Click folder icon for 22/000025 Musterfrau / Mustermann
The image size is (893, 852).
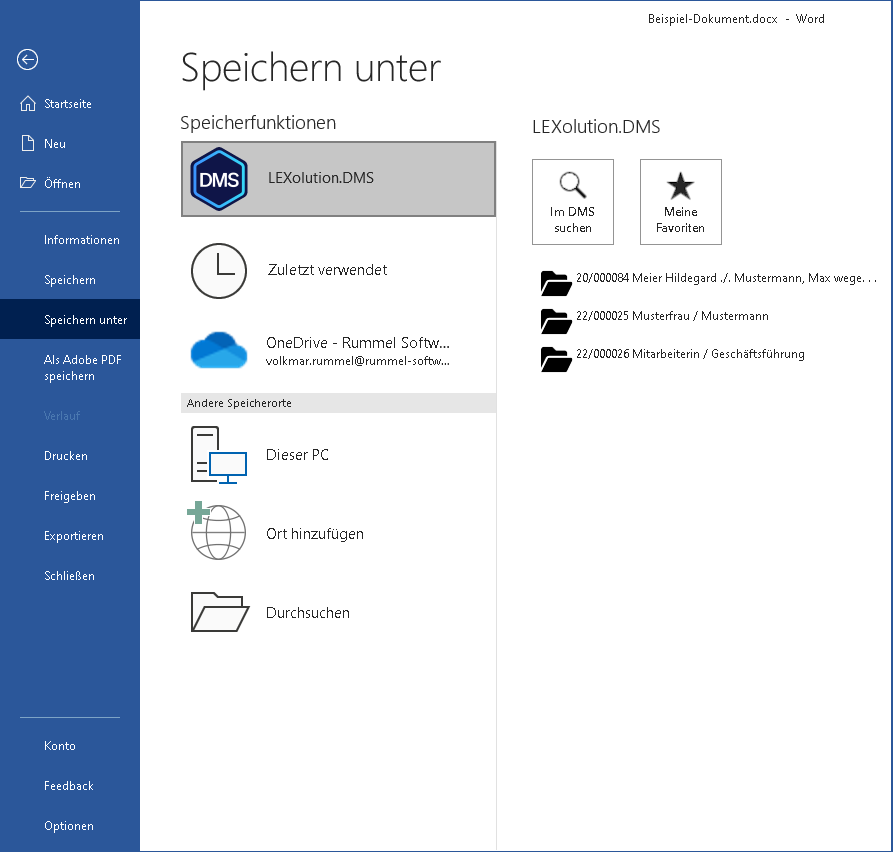tap(556, 321)
